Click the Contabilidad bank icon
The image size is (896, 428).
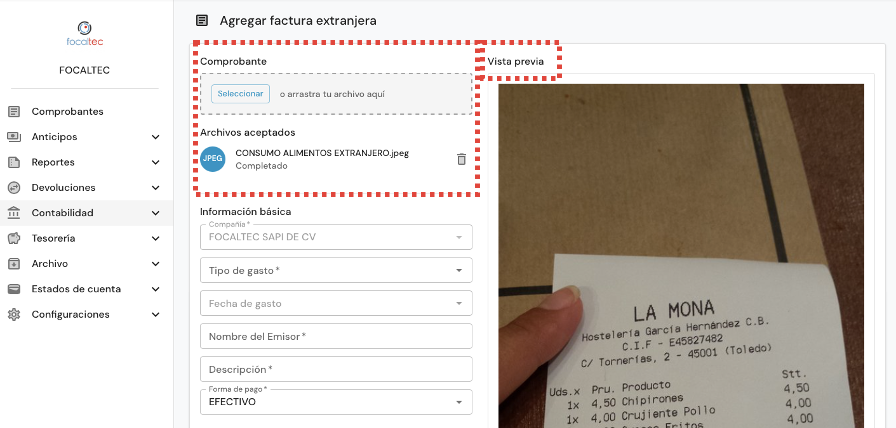[14, 213]
